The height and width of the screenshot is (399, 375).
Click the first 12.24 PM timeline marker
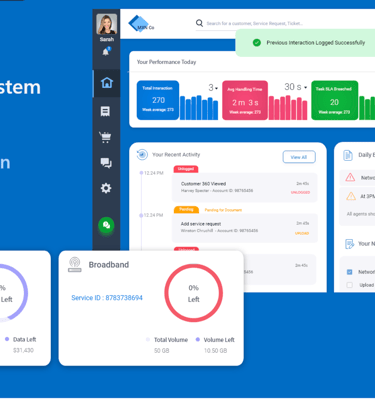(141, 173)
